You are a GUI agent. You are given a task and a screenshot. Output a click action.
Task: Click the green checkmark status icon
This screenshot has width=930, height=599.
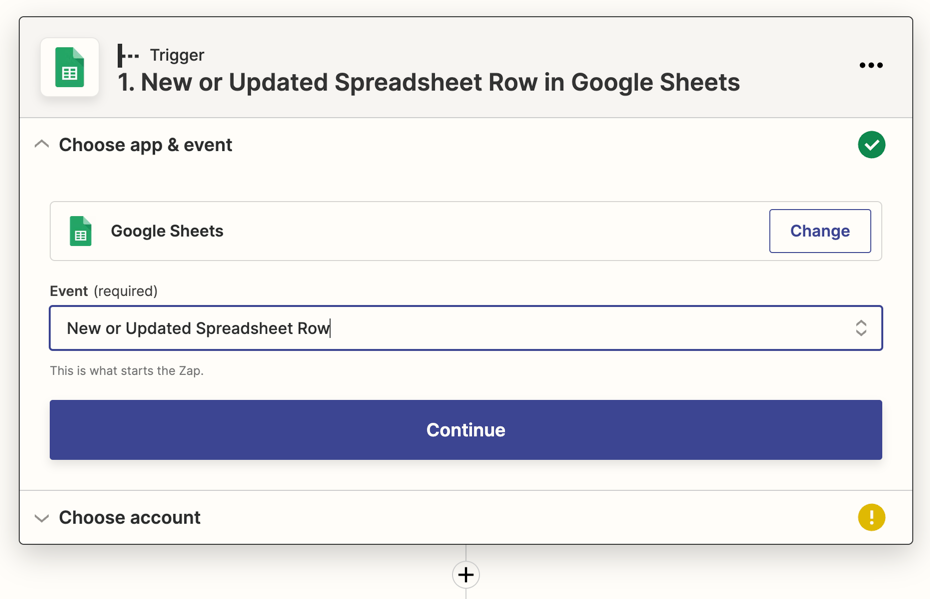871,145
